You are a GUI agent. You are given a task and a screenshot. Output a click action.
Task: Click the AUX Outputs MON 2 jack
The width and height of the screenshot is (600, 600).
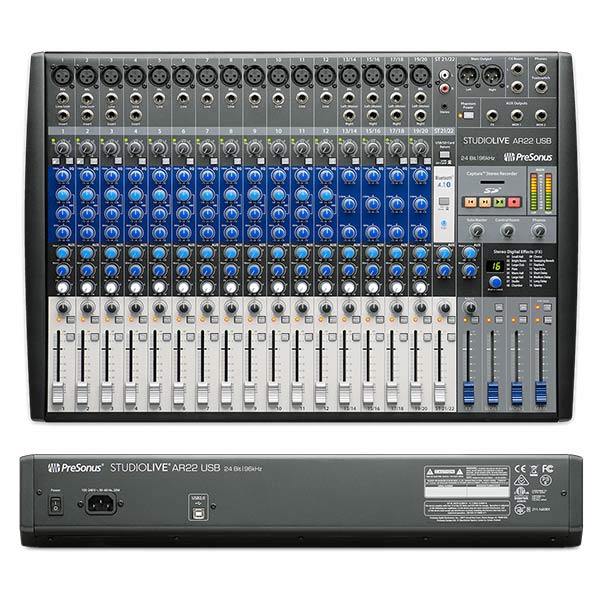pyautogui.click(x=541, y=115)
